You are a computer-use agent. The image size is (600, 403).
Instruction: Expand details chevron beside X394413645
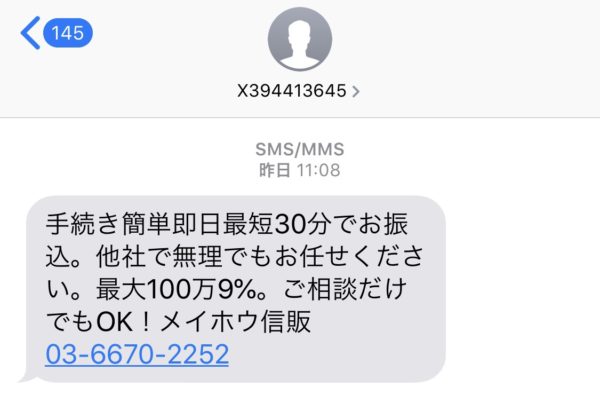click(x=356, y=91)
